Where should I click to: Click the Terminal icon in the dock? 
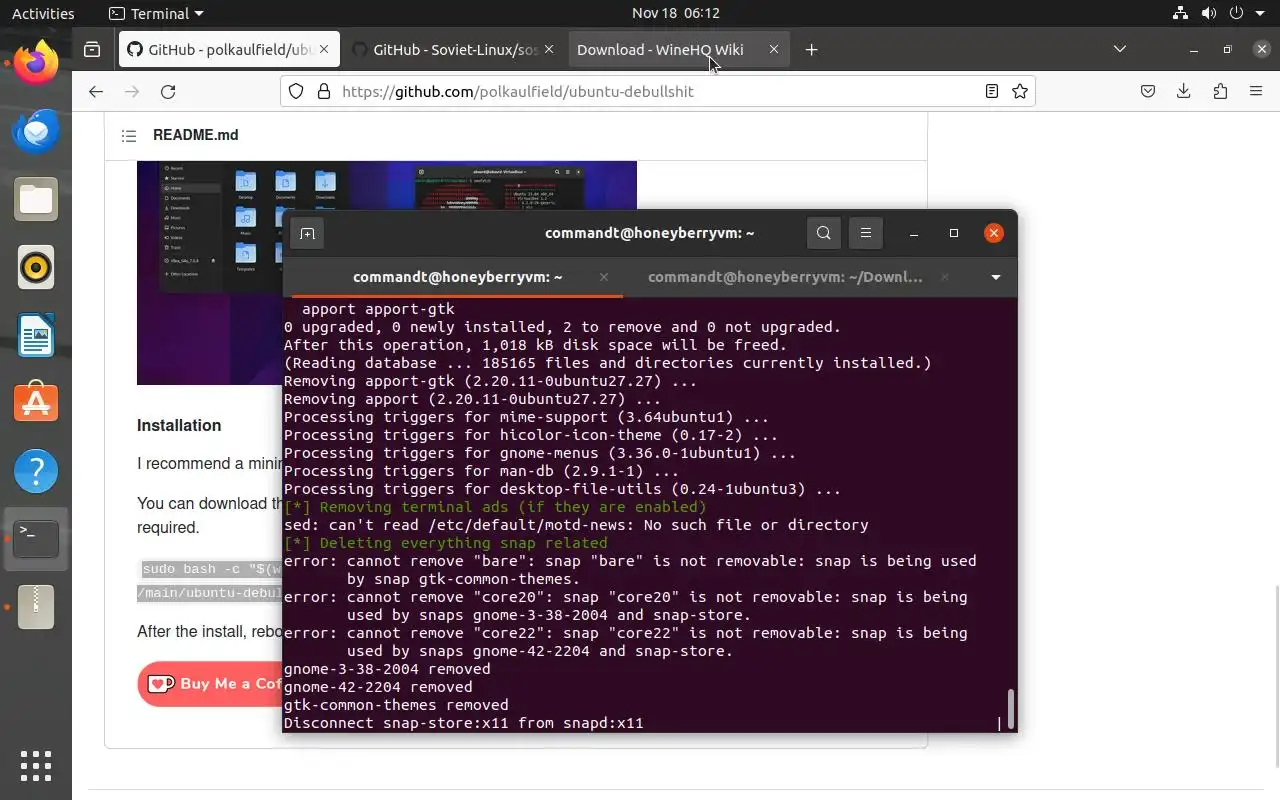[36, 539]
